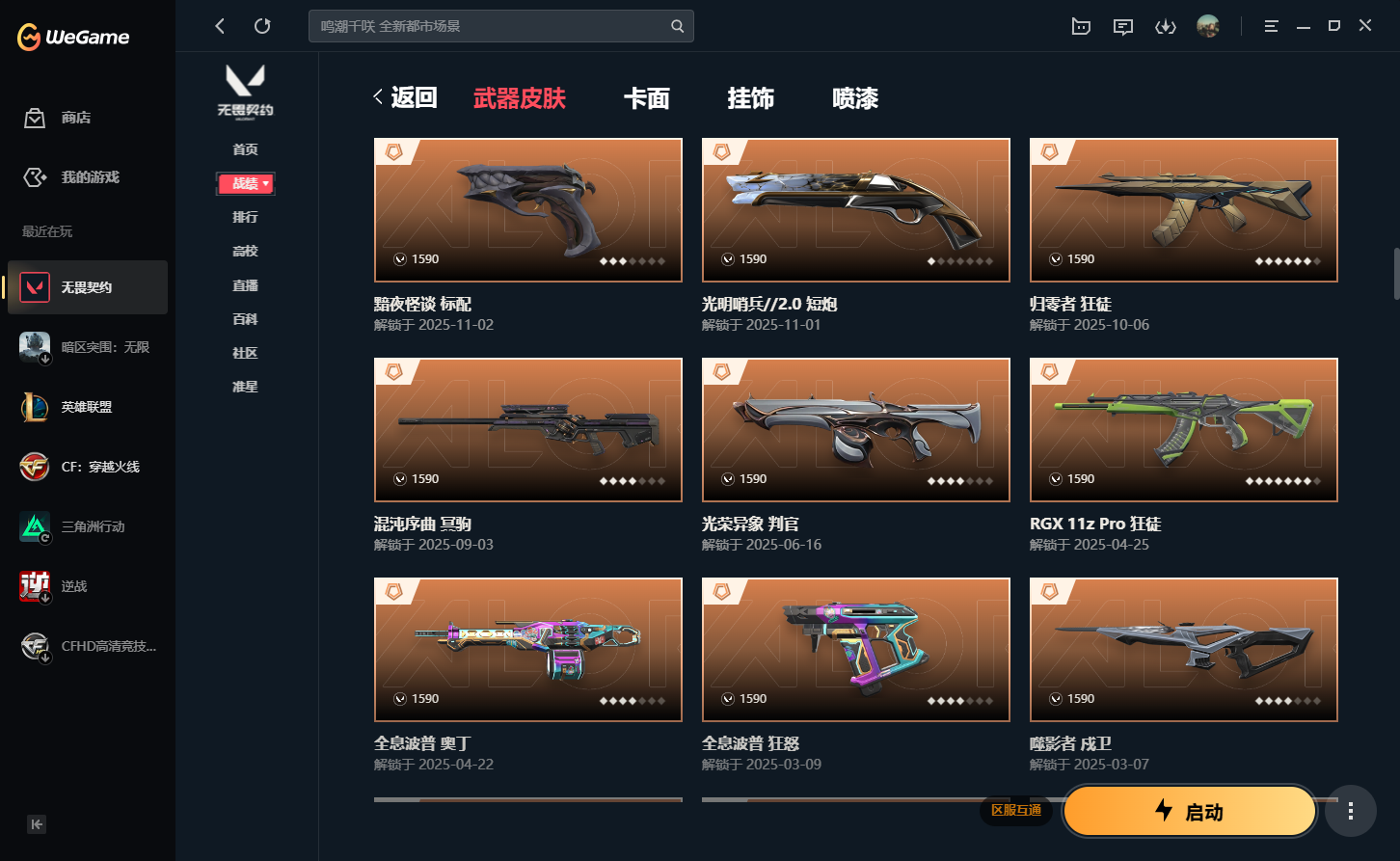Go back with the left arrow icon
The height and width of the screenshot is (861, 1400).
220,26
